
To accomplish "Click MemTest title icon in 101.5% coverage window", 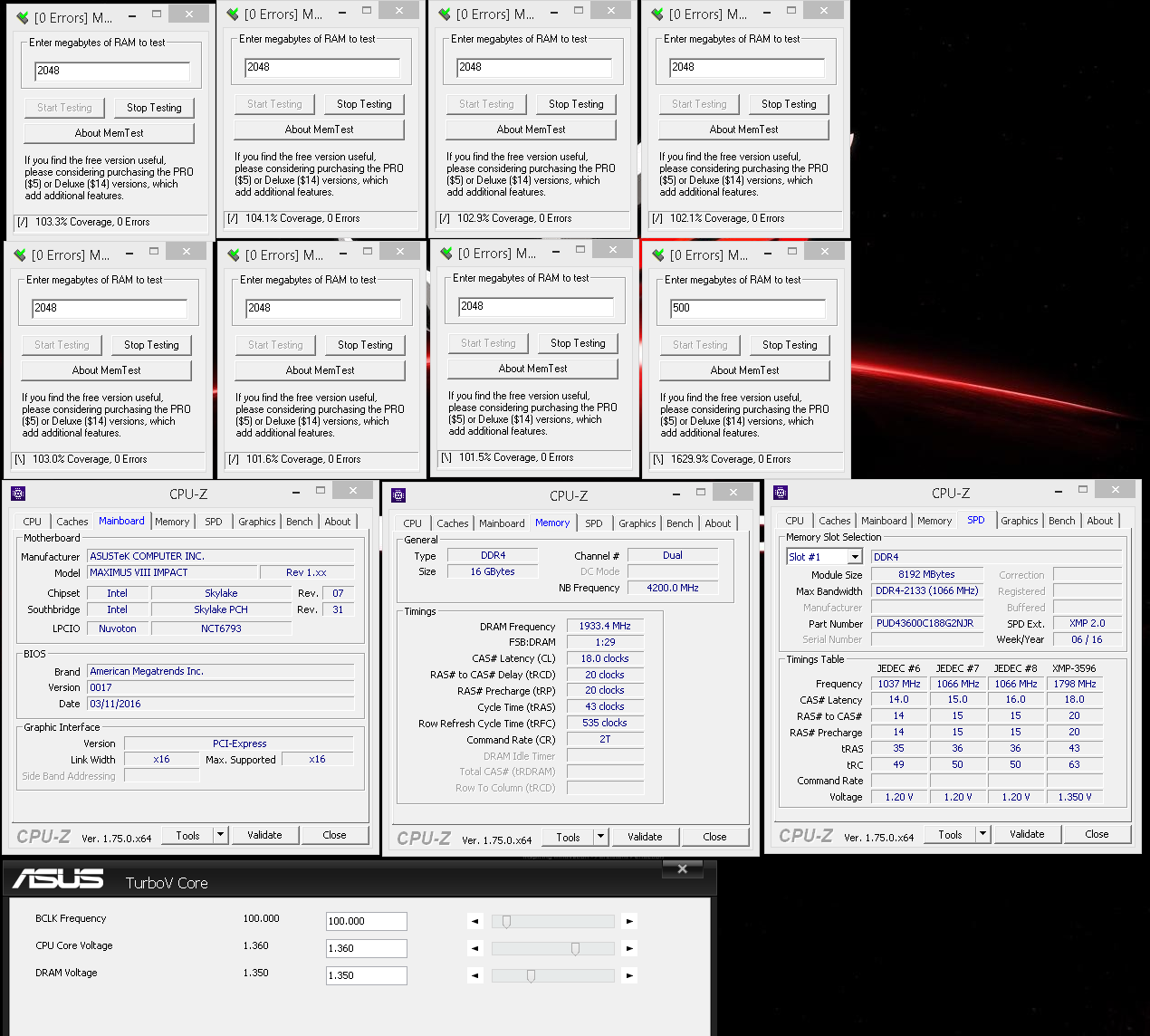I will [446, 253].
